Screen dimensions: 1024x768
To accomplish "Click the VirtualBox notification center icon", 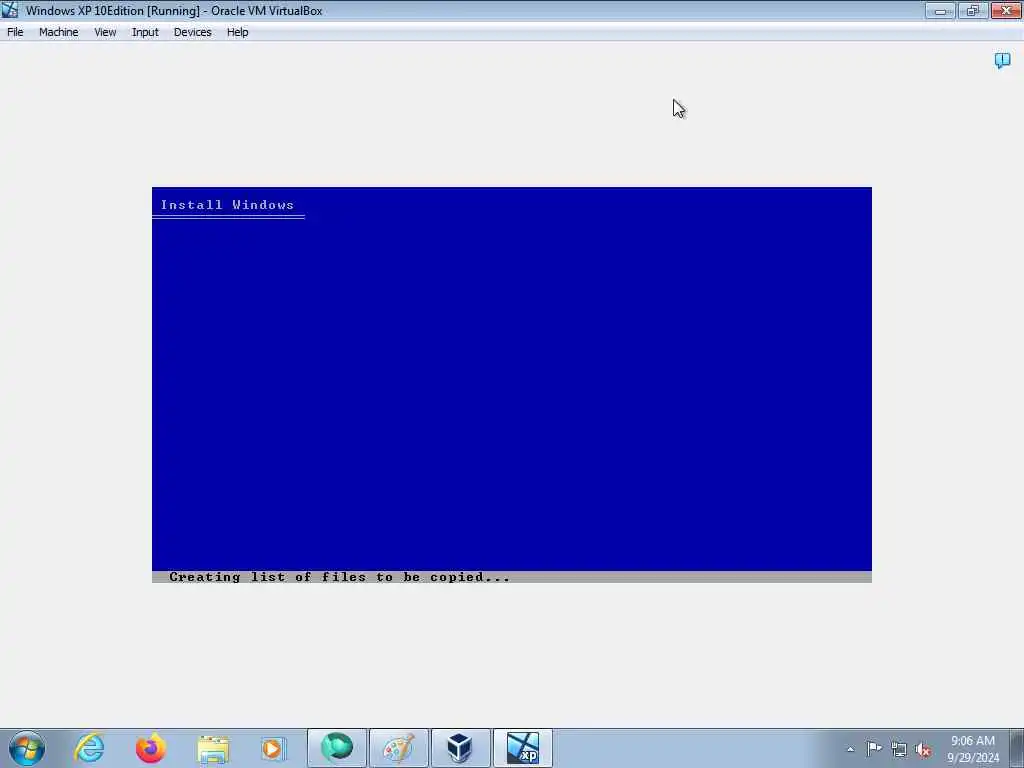I will pyautogui.click(x=1002, y=61).
